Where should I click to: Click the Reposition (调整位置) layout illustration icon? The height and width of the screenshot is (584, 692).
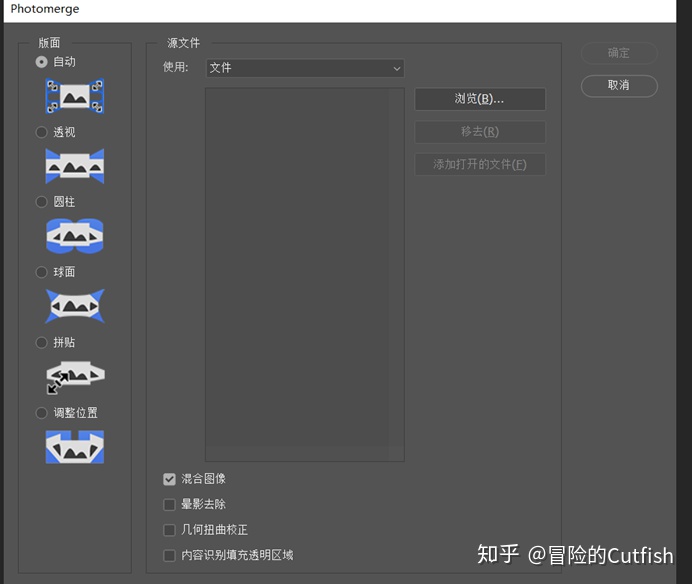coord(75,447)
